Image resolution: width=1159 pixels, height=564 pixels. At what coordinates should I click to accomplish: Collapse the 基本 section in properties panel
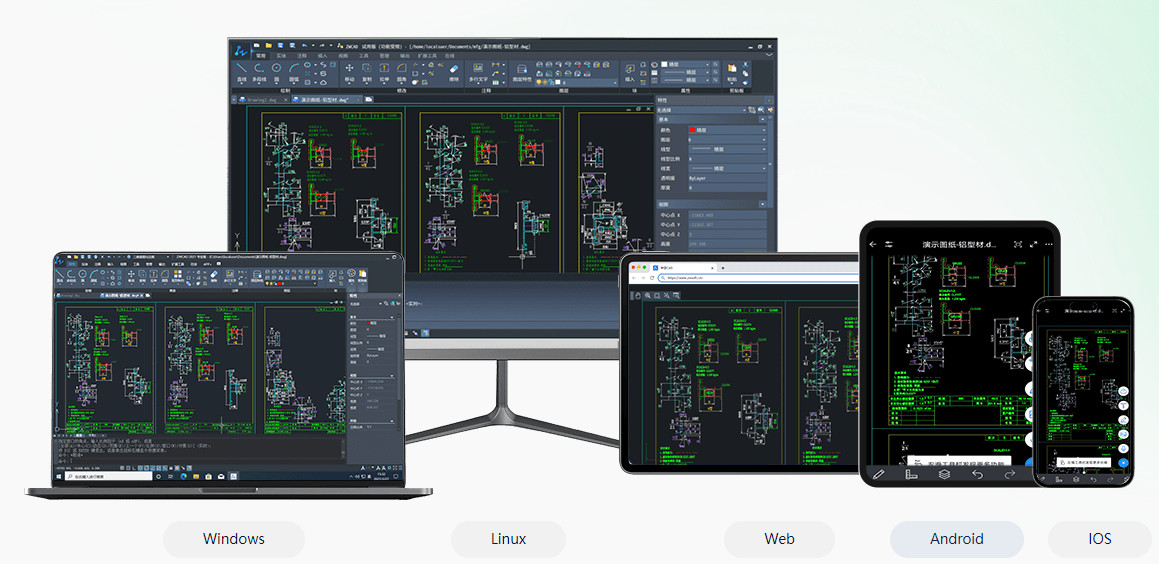click(762, 119)
